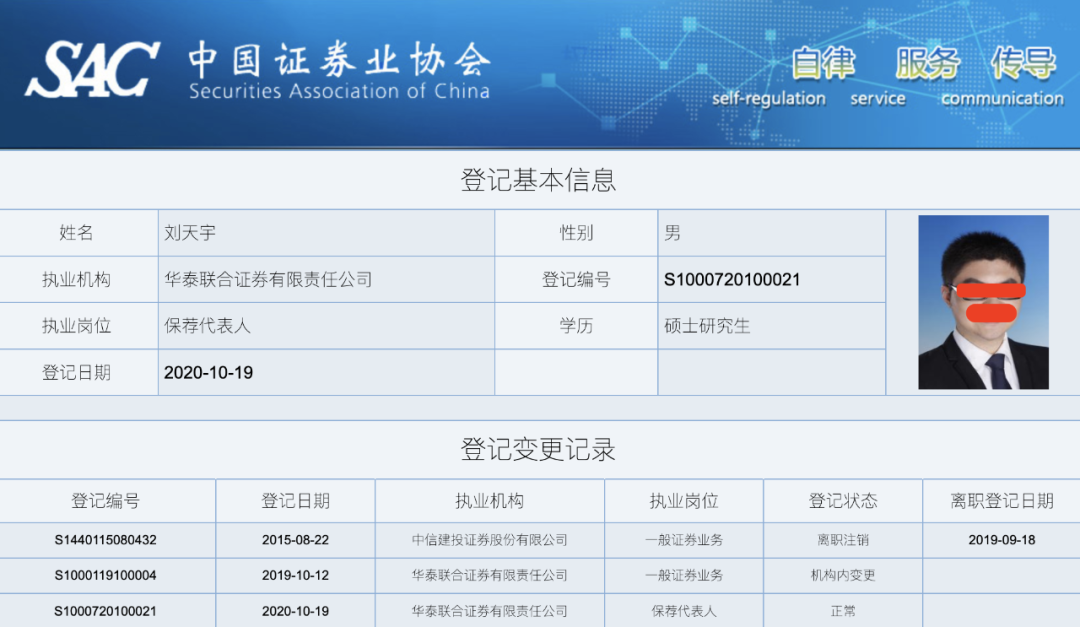The width and height of the screenshot is (1080, 627).
Task: Click the registrant's ID photo
Action: click(x=983, y=302)
